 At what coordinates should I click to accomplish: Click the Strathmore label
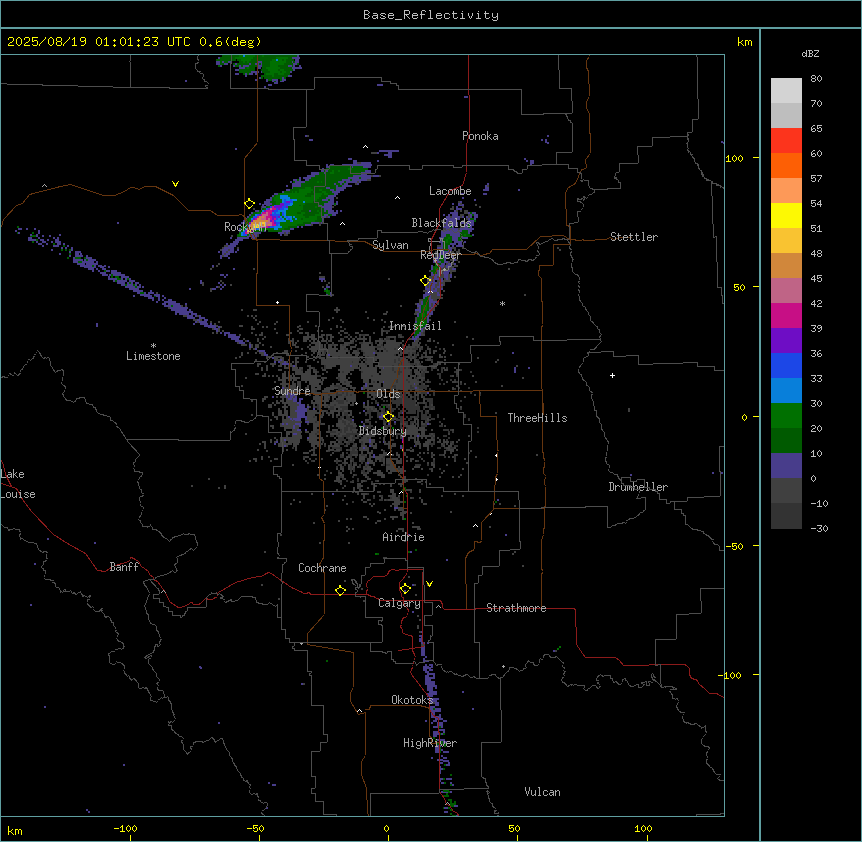pyautogui.click(x=516, y=608)
